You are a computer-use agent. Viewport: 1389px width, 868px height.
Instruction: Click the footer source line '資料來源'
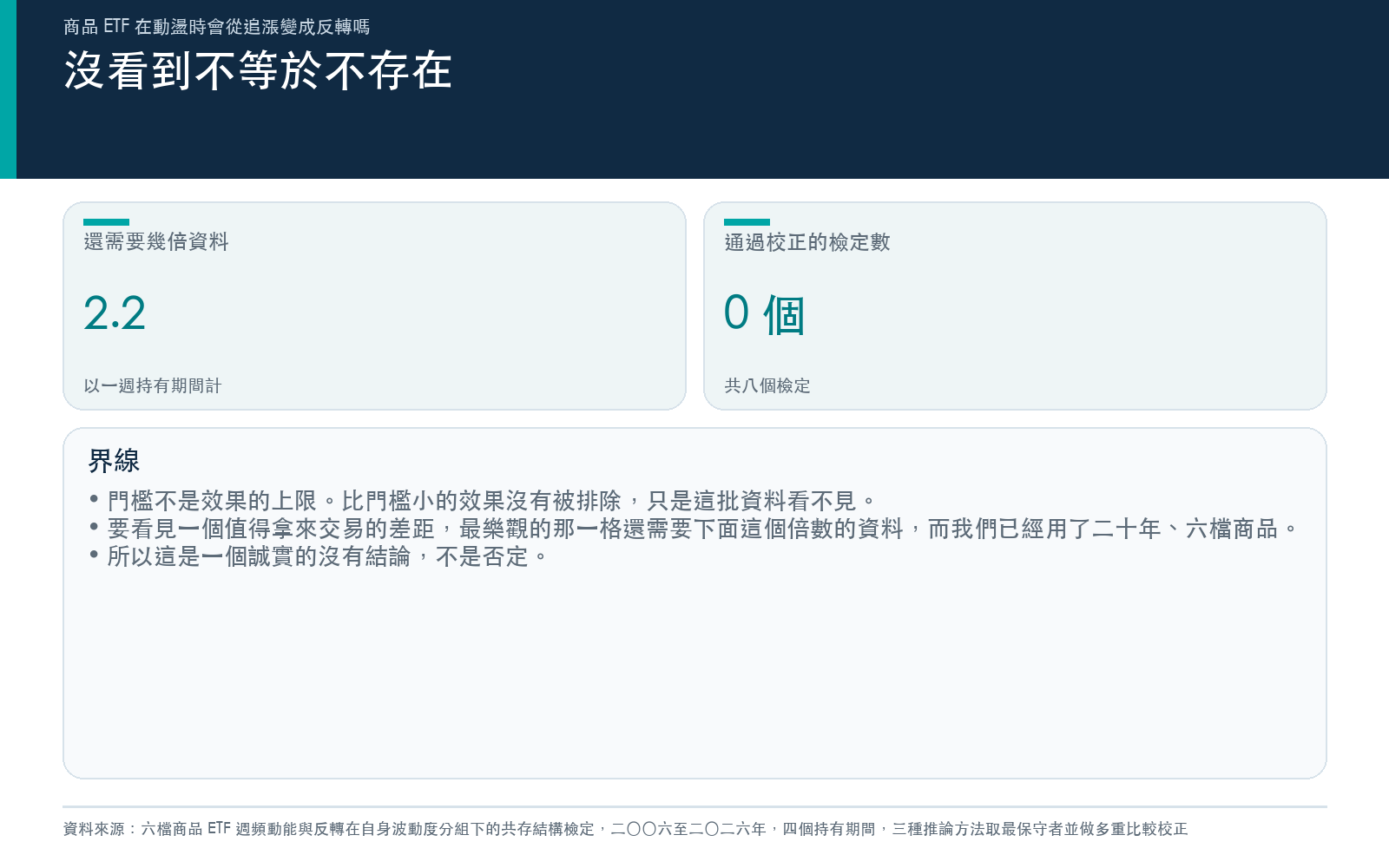[x=625, y=829]
